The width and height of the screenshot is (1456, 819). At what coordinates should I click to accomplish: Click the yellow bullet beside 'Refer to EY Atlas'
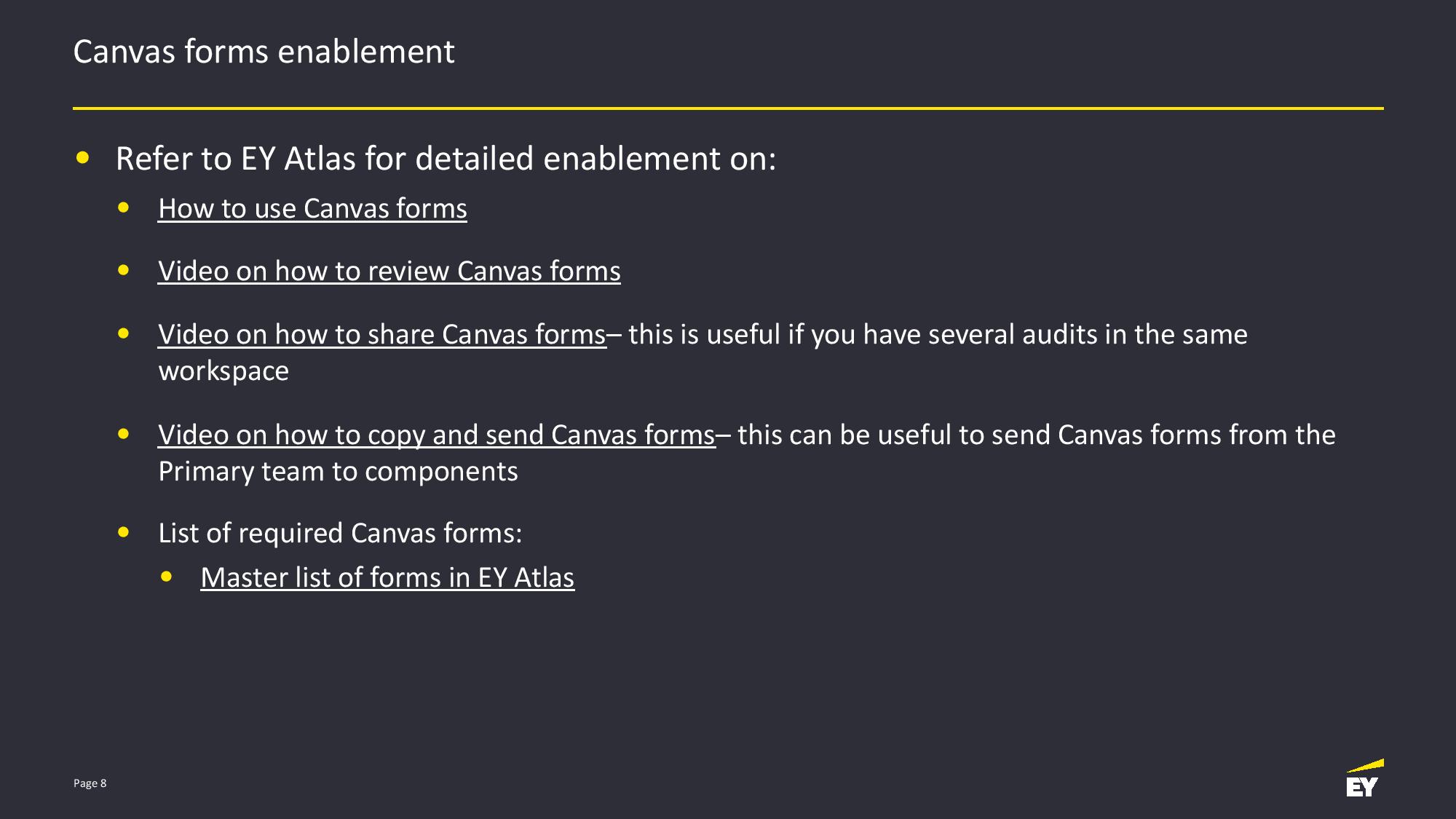[82, 157]
